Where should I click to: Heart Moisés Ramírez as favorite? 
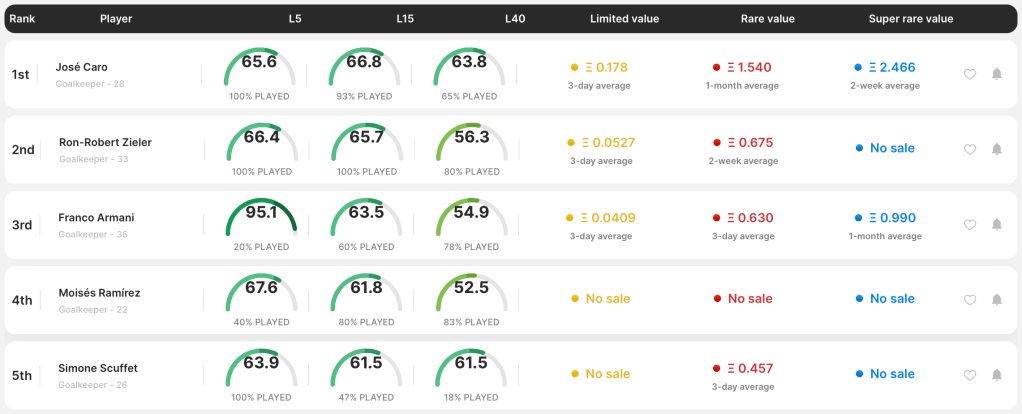pyautogui.click(x=969, y=300)
